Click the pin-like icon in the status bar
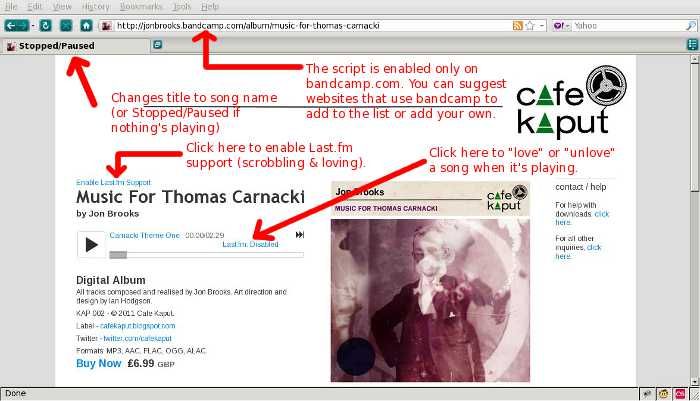Image resolution: width=700 pixels, height=401 pixels. click(x=647, y=394)
